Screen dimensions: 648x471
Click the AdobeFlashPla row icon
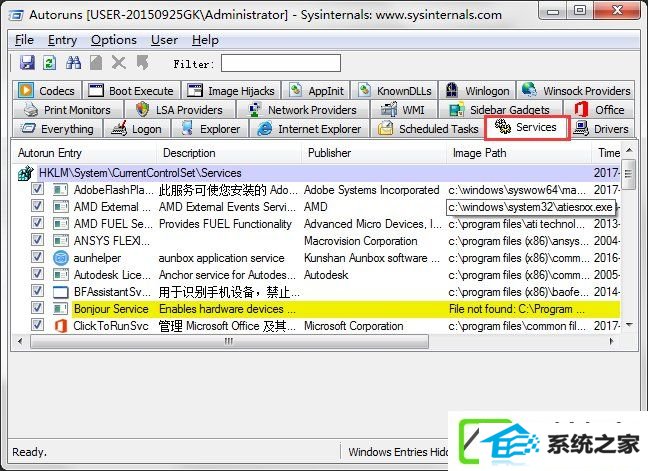[61, 190]
